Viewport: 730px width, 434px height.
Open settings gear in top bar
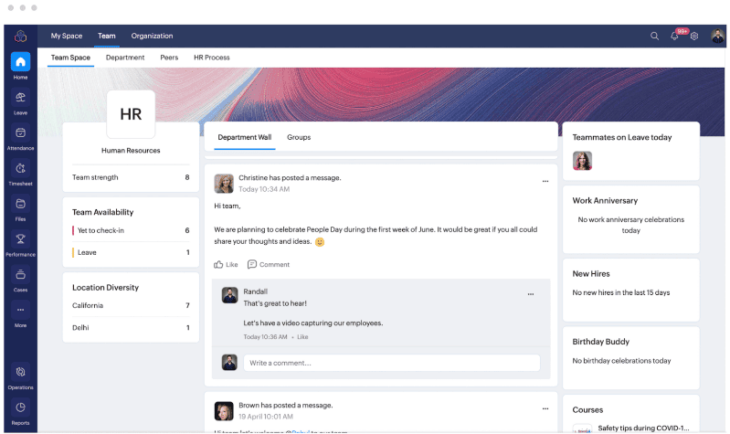pos(694,36)
